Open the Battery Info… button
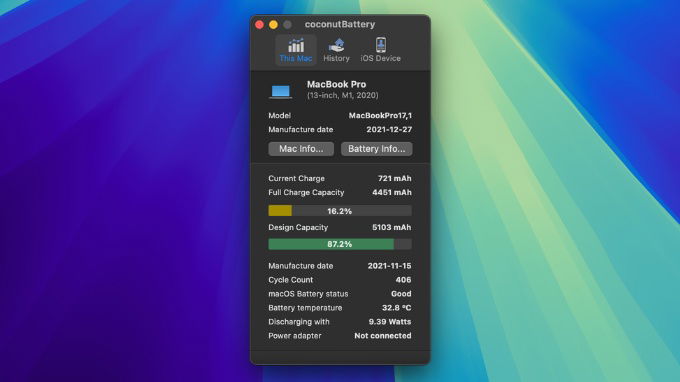 pyautogui.click(x=376, y=149)
